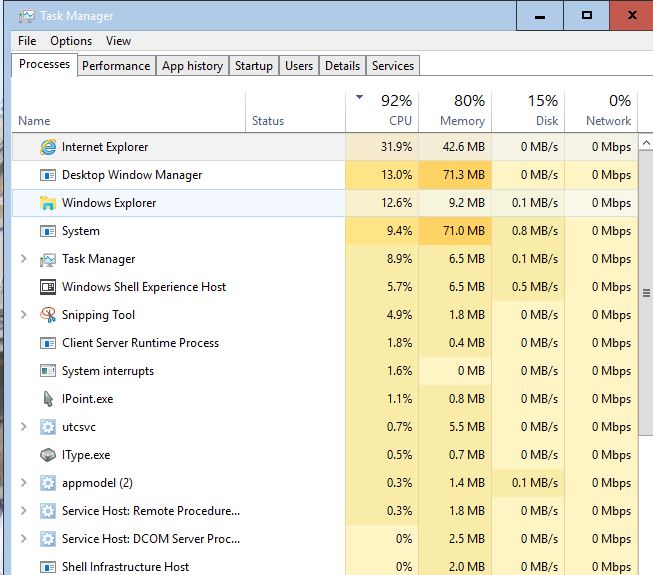The image size is (653, 575).
Task: Expand Service Host: Remote Procedure group
Action: (24, 511)
